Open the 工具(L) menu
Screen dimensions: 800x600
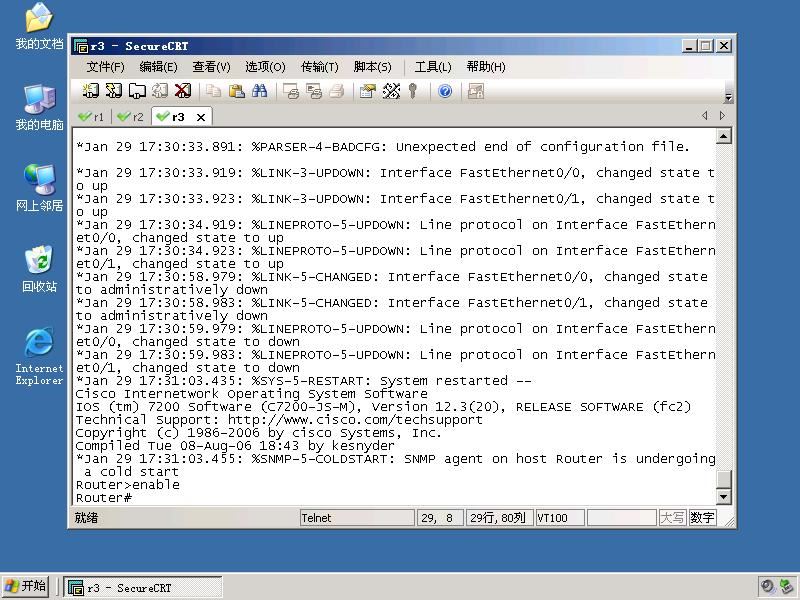click(433, 67)
